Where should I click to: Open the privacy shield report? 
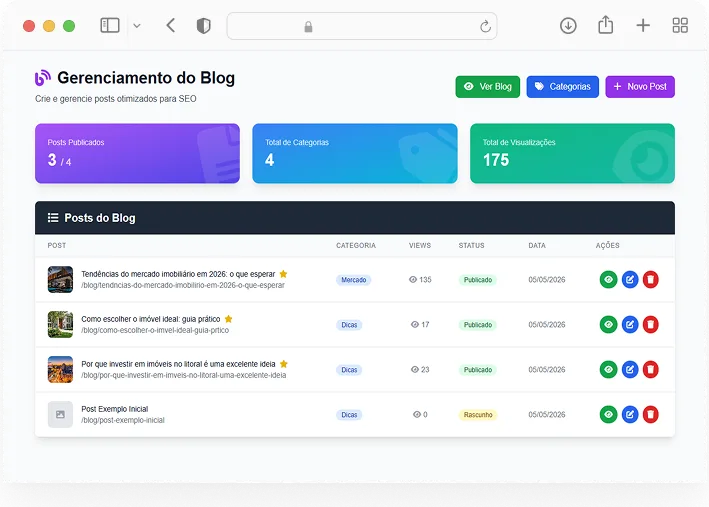pyautogui.click(x=203, y=26)
